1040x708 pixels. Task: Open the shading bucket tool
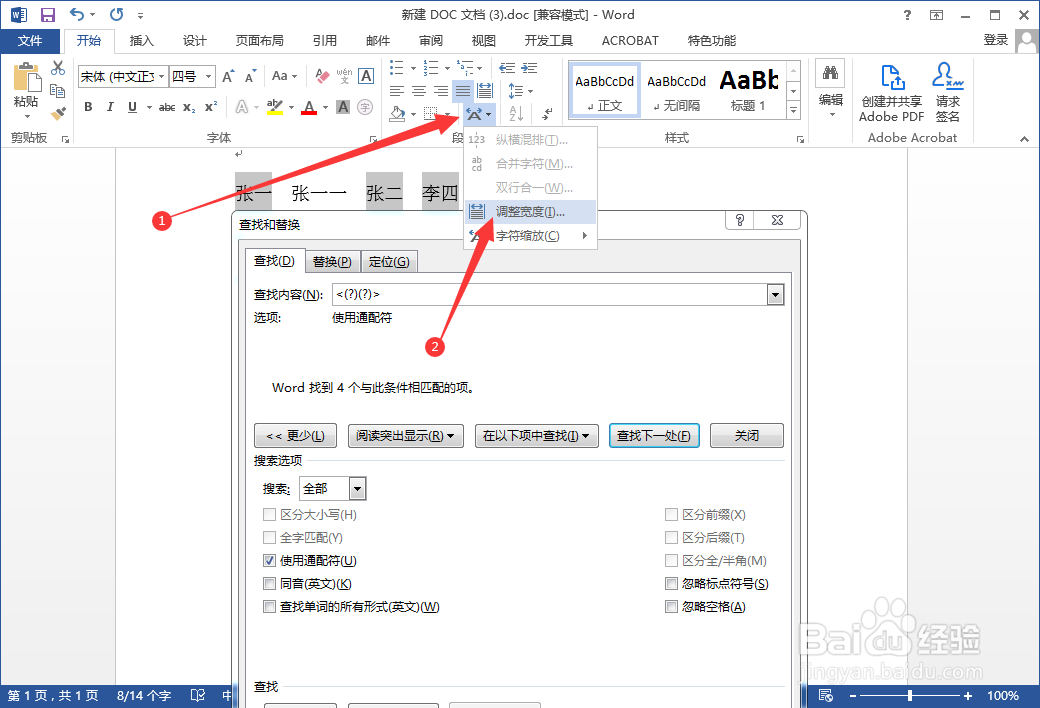(x=398, y=113)
